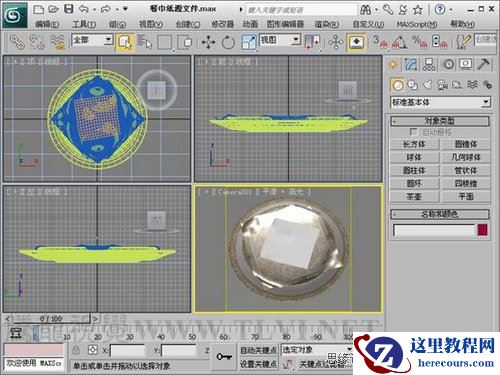This screenshot has height=375, width=500.
Task: Open the 工具(T) menu
Action: click(x=84, y=24)
